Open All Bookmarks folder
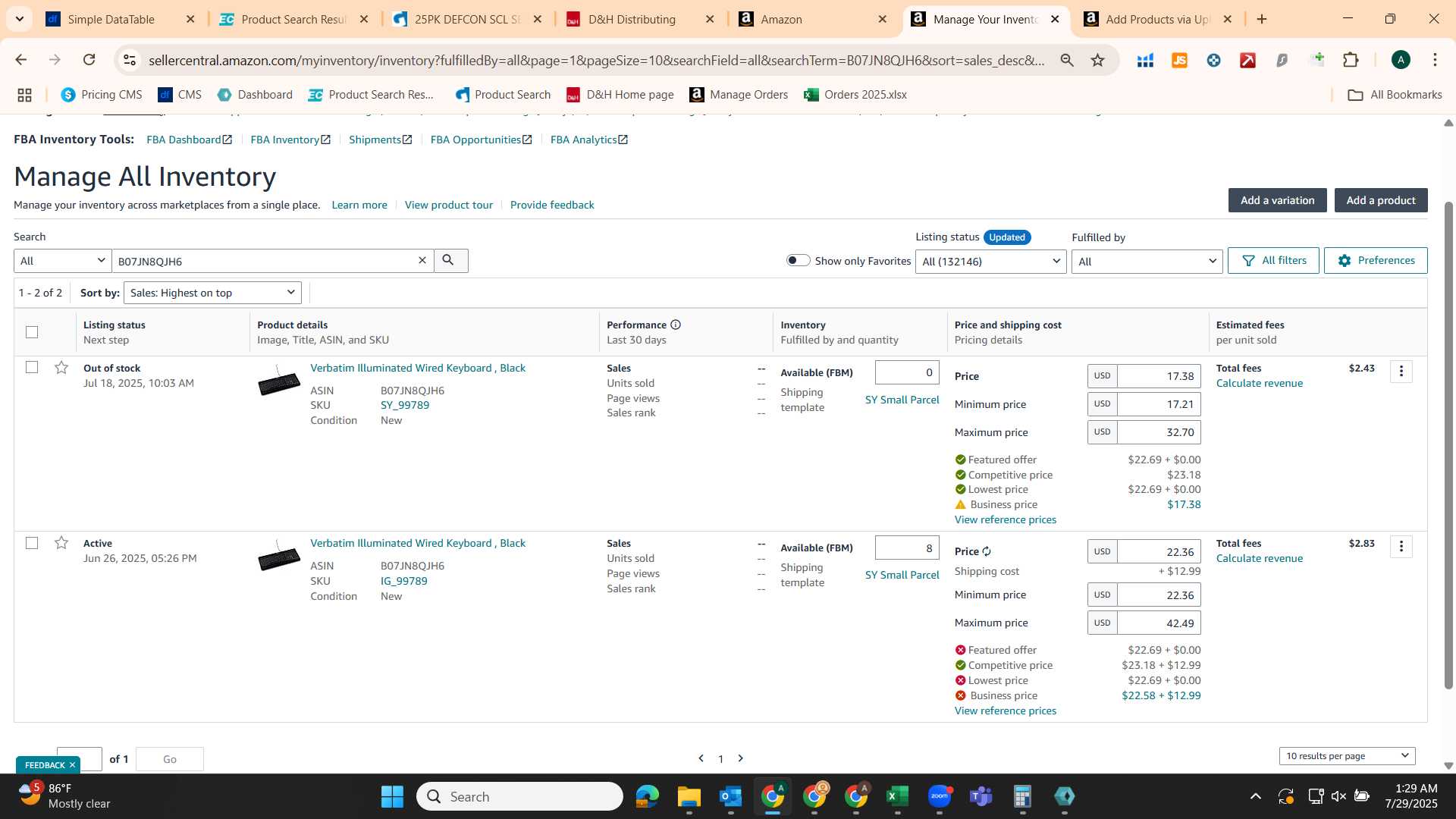The width and height of the screenshot is (1456, 819). pyautogui.click(x=1395, y=95)
